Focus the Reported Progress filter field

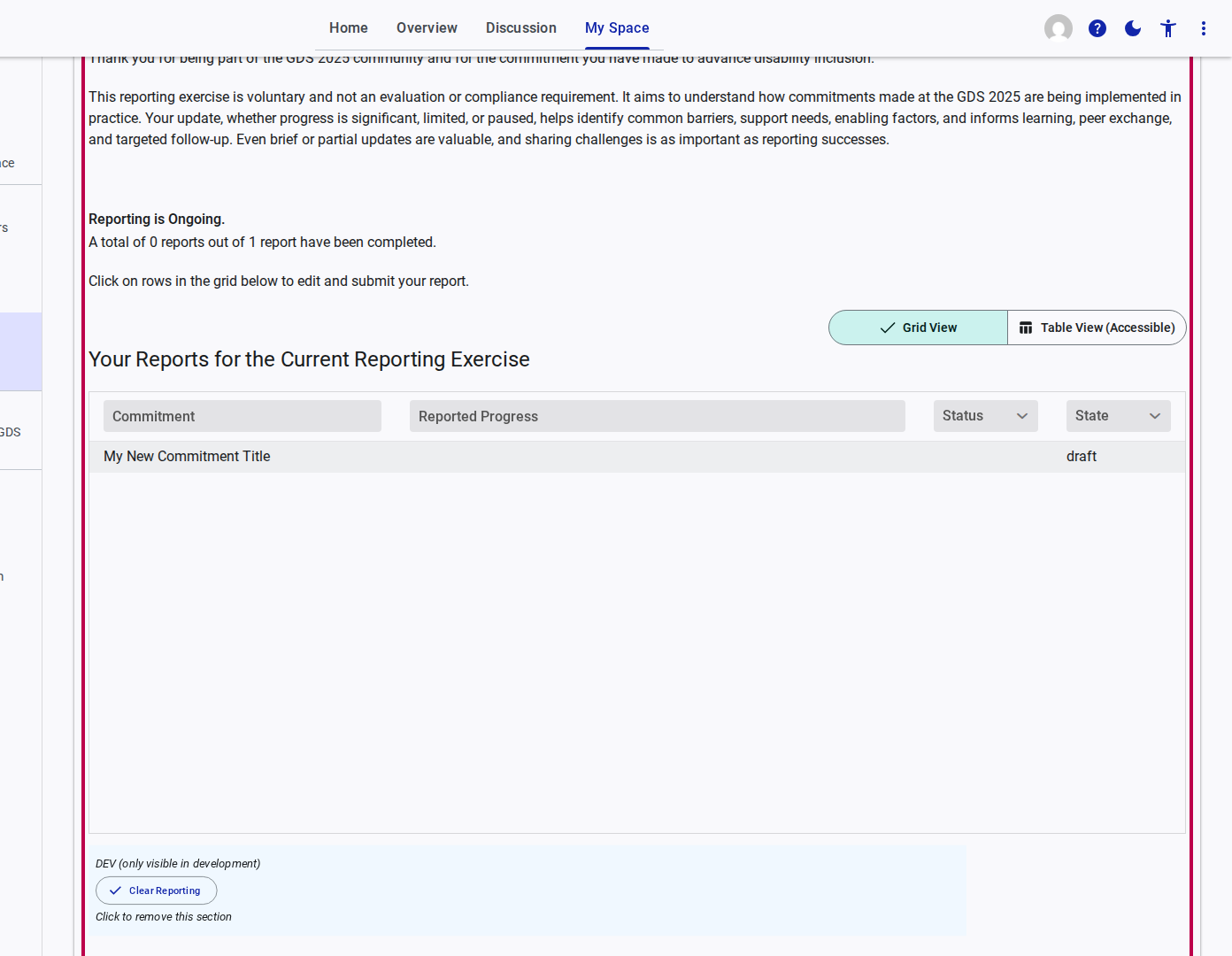[x=657, y=416]
